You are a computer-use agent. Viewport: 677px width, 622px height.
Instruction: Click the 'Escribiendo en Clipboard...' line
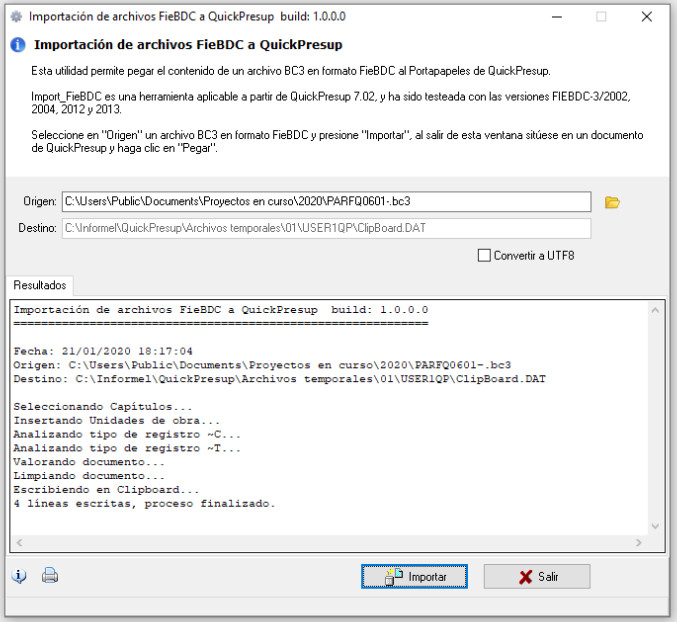tap(106, 489)
